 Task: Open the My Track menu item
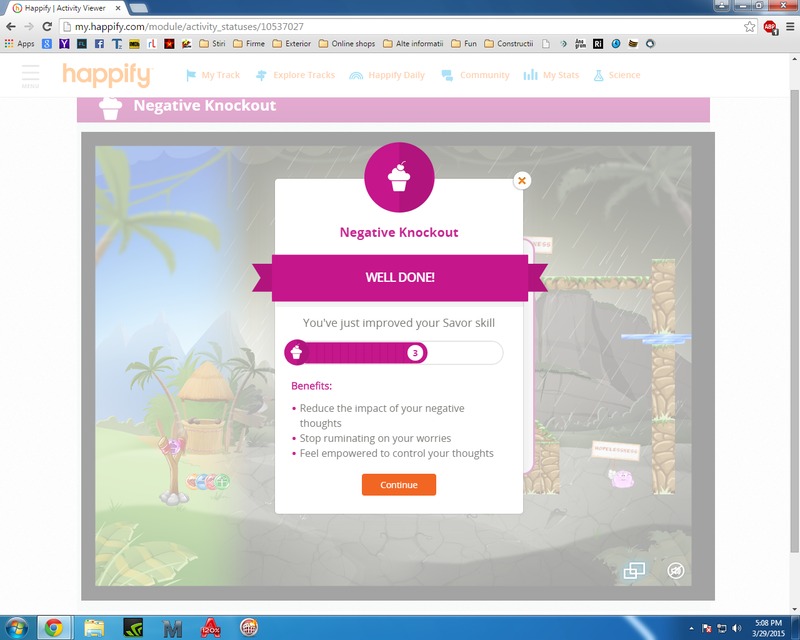tap(213, 75)
